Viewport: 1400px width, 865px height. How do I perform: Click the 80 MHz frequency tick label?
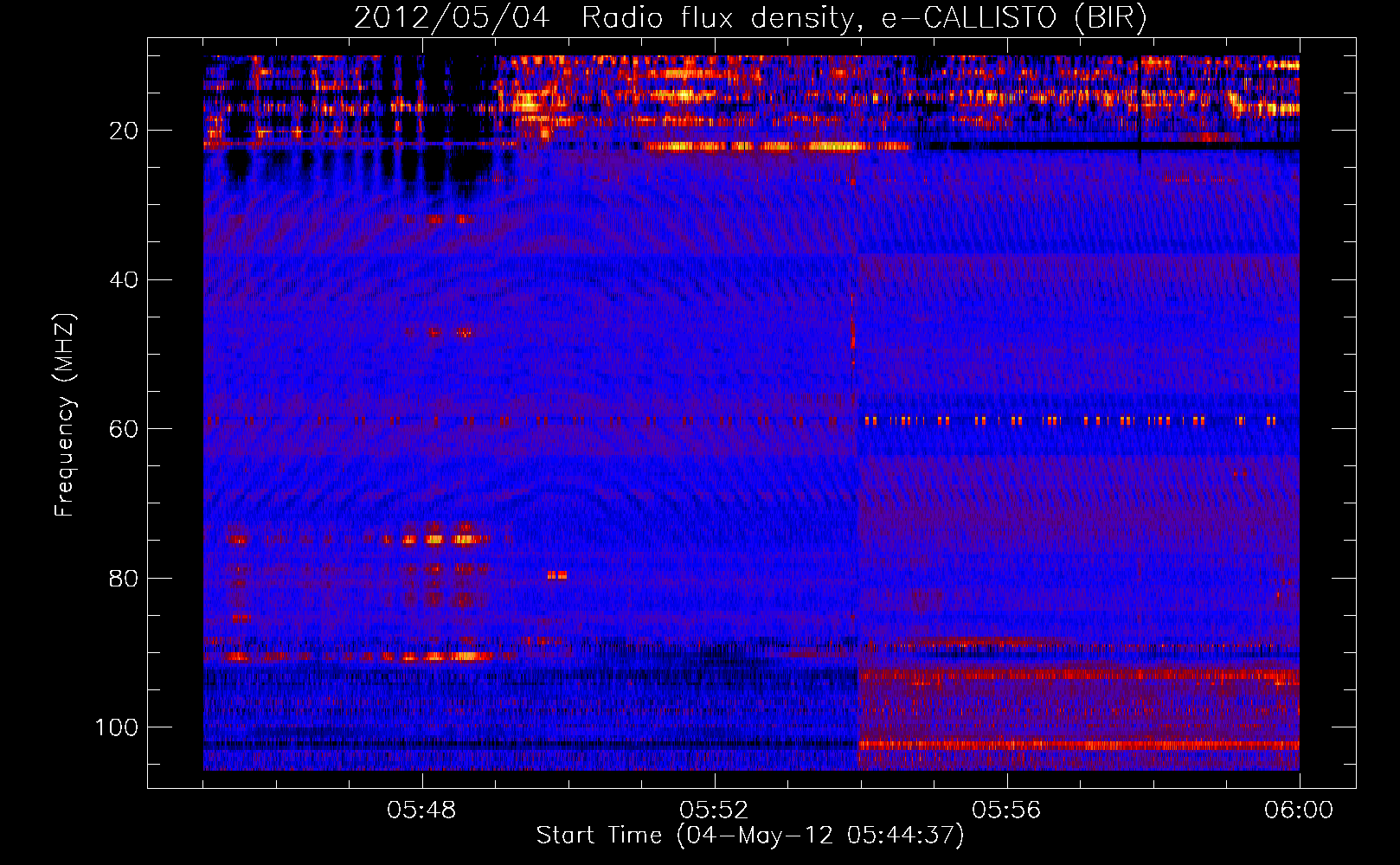124,579
